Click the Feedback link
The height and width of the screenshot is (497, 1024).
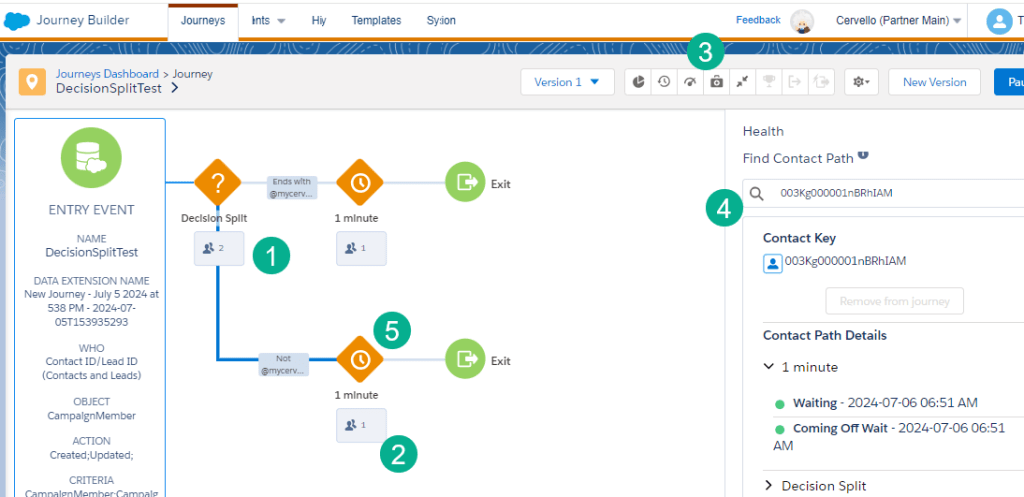tap(758, 20)
